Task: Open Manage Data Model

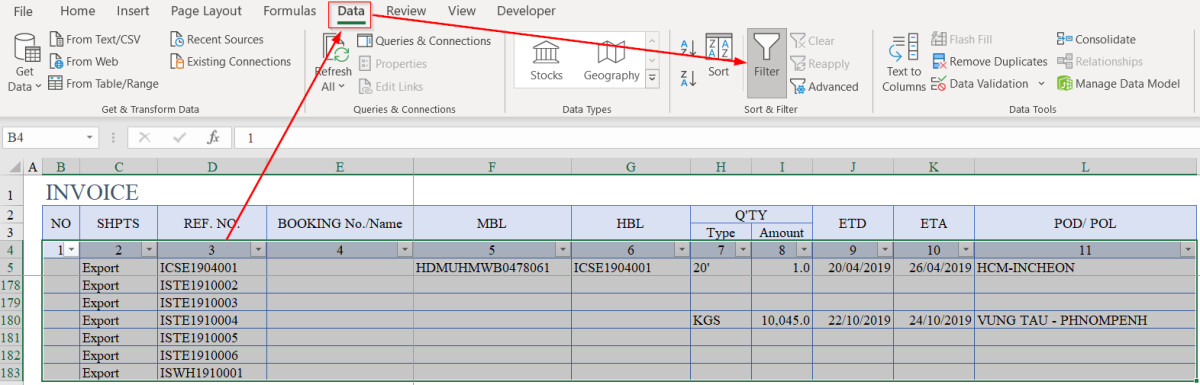Action: point(1118,84)
